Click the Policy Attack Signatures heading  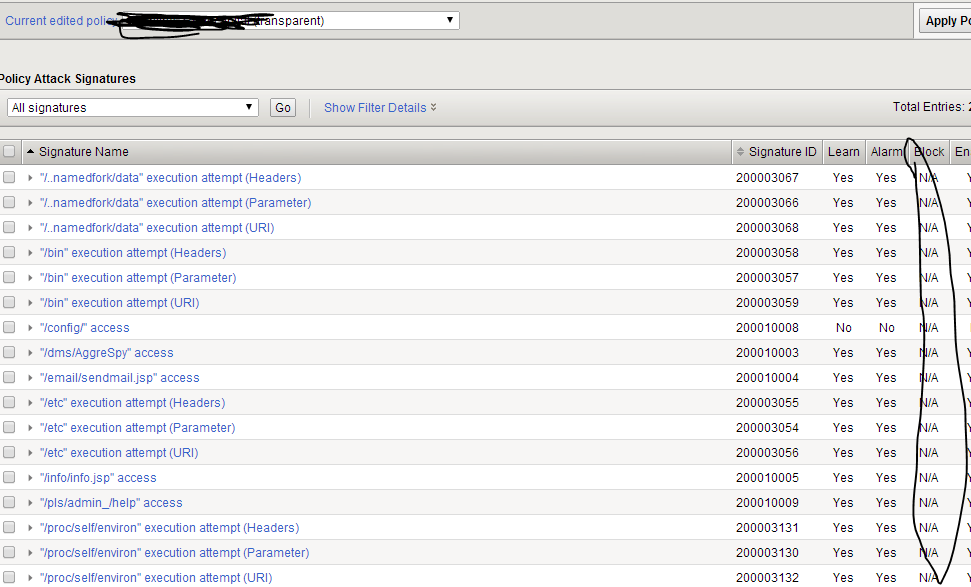point(67,79)
